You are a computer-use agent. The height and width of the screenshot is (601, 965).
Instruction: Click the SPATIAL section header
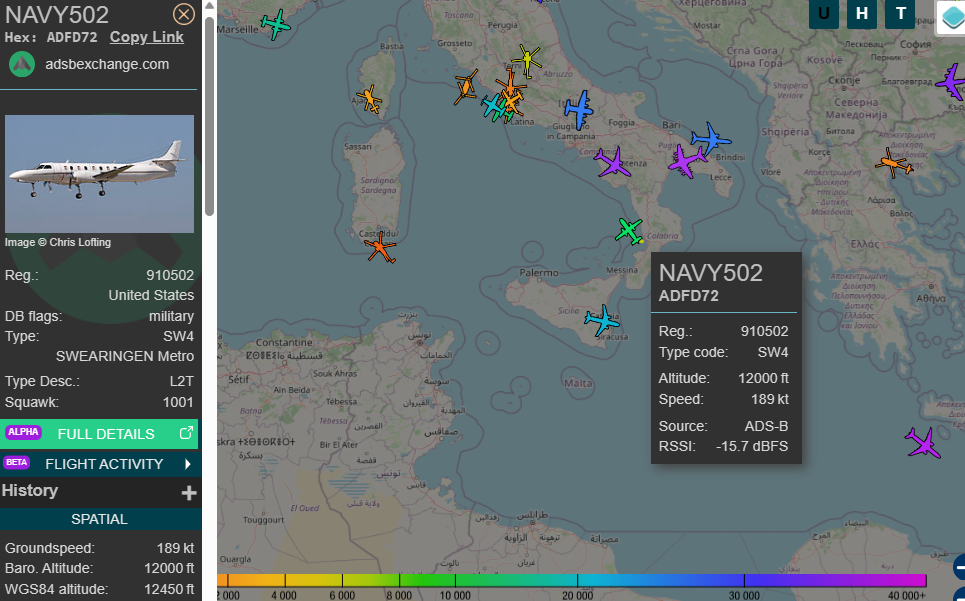(x=100, y=519)
